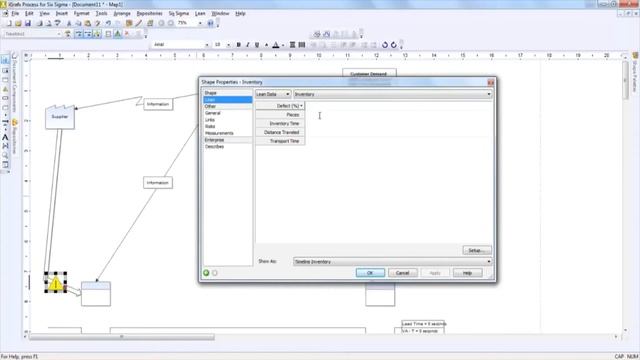The width and height of the screenshot is (640, 360).
Task: Click the Inventory Time field button
Action: pos(280,123)
